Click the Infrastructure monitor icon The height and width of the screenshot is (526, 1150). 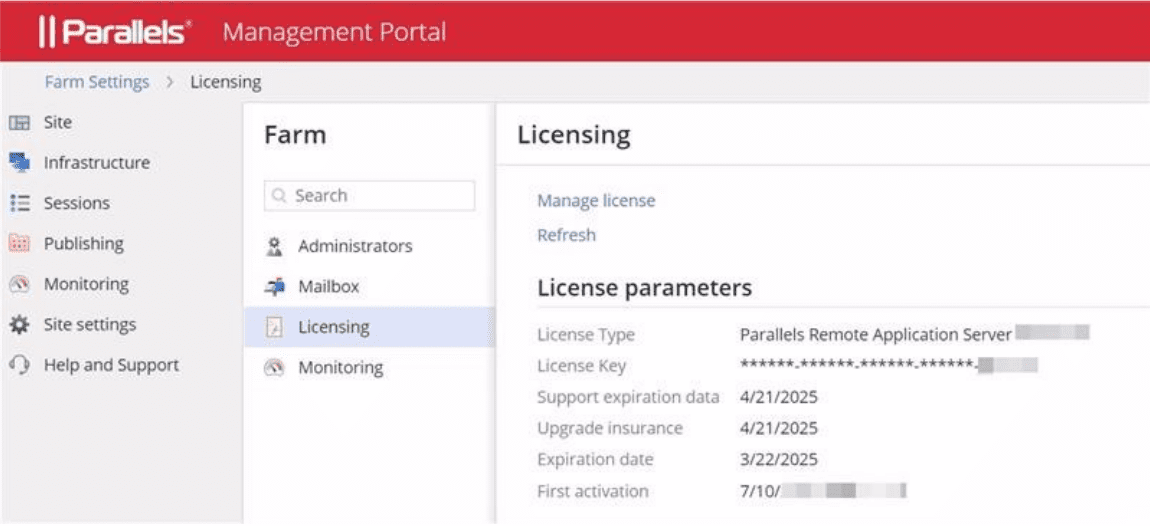(20, 163)
